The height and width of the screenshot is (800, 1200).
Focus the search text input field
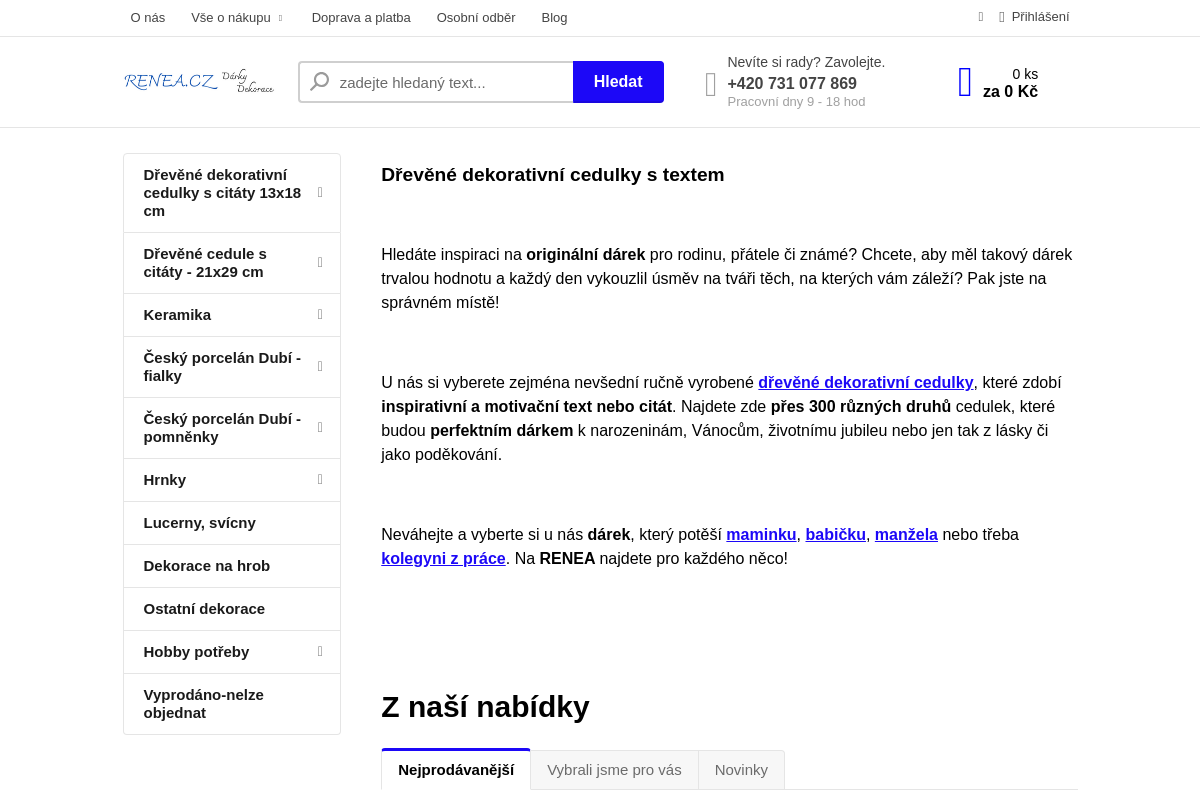click(453, 82)
